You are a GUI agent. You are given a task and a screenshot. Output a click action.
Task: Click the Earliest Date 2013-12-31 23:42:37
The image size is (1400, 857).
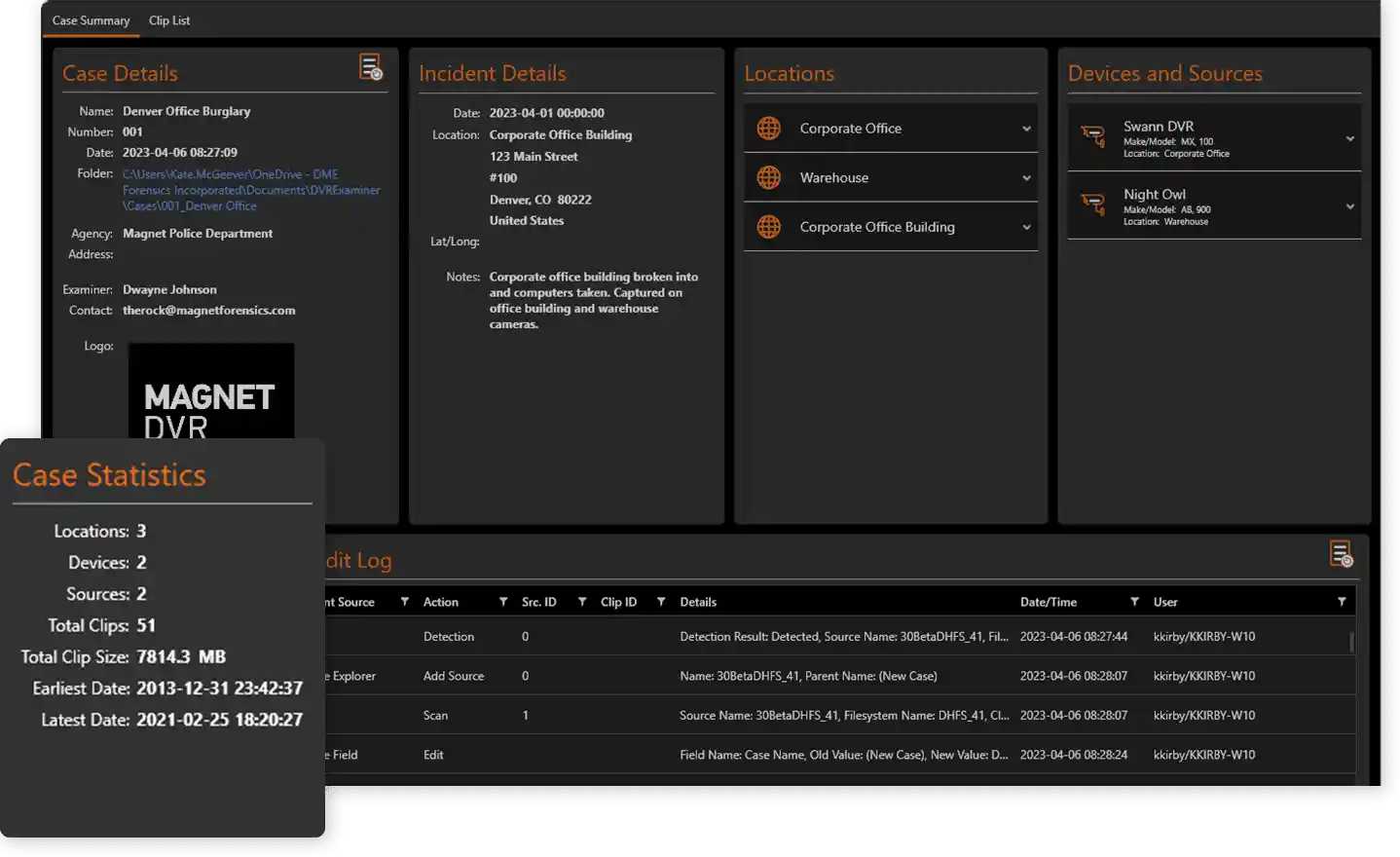pos(220,688)
